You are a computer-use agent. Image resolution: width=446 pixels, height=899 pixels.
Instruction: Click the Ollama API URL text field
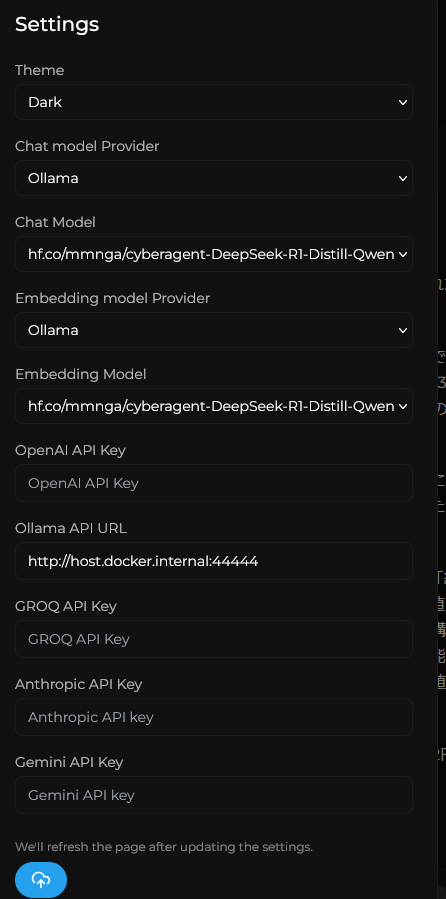(214, 561)
